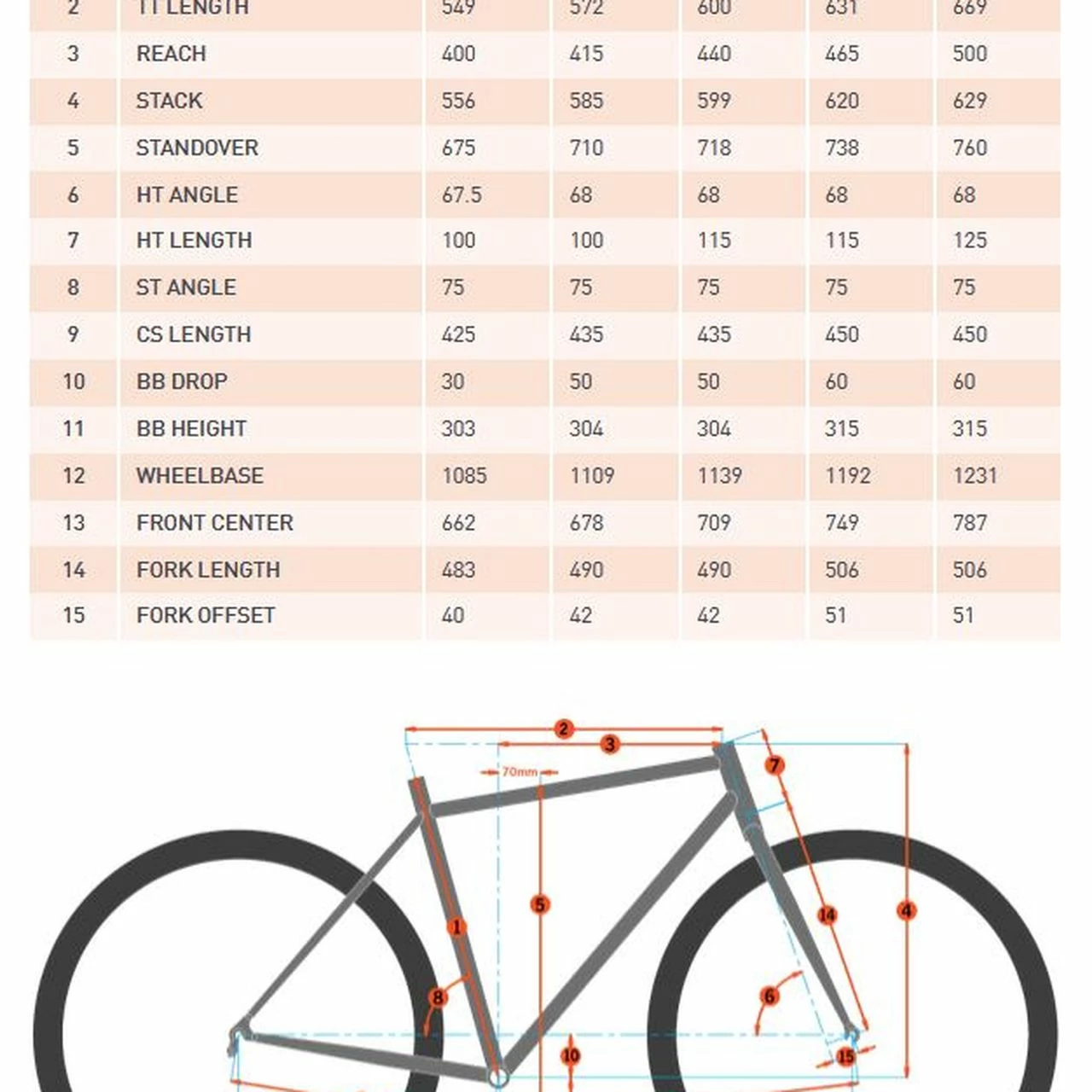Click fork offset marker 15

pyautogui.click(x=845, y=1057)
